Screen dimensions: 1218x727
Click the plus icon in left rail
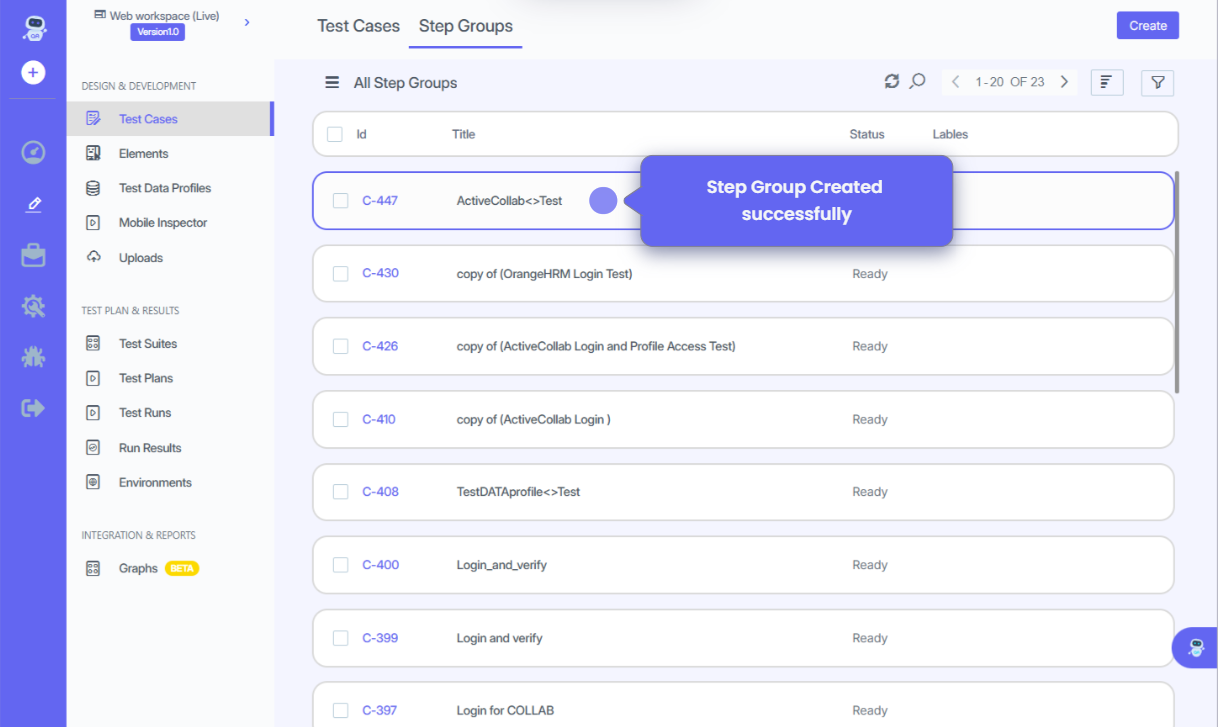tap(33, 73)
